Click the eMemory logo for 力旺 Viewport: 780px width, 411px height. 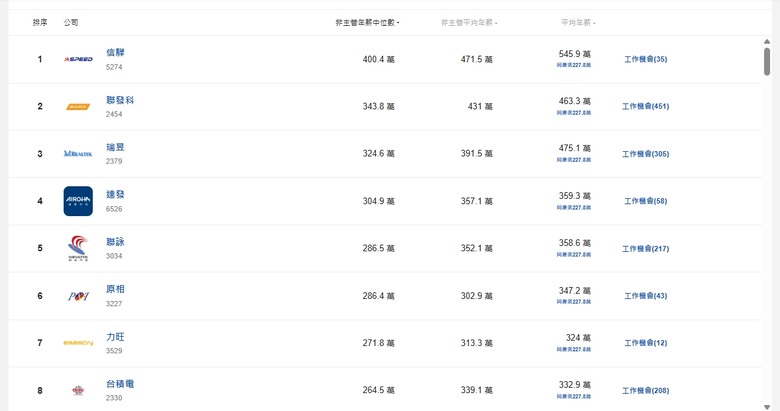(78, 343)
